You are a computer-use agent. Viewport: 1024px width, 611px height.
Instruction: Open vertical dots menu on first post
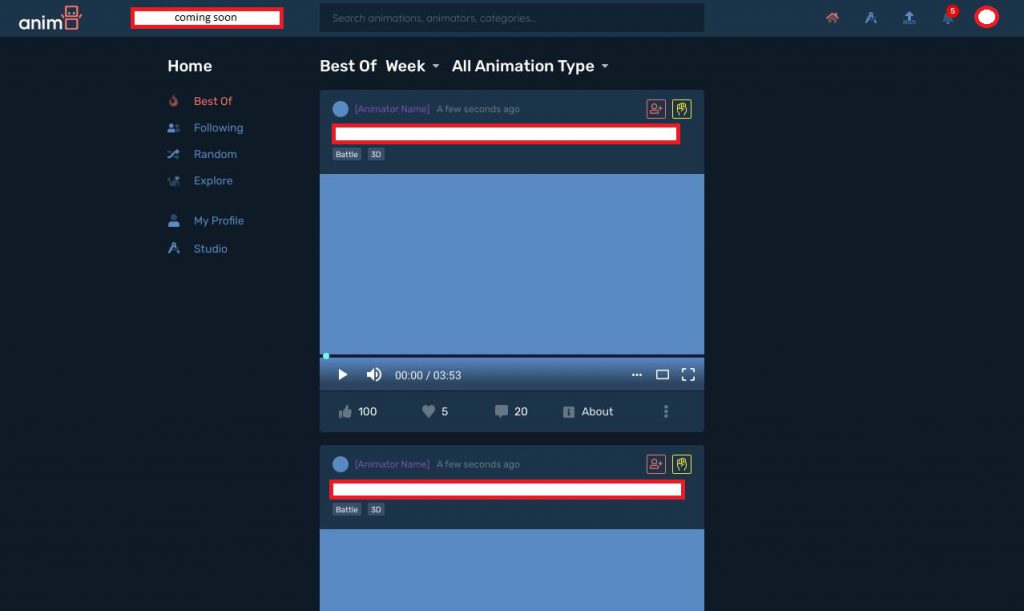tap(665, 411)
